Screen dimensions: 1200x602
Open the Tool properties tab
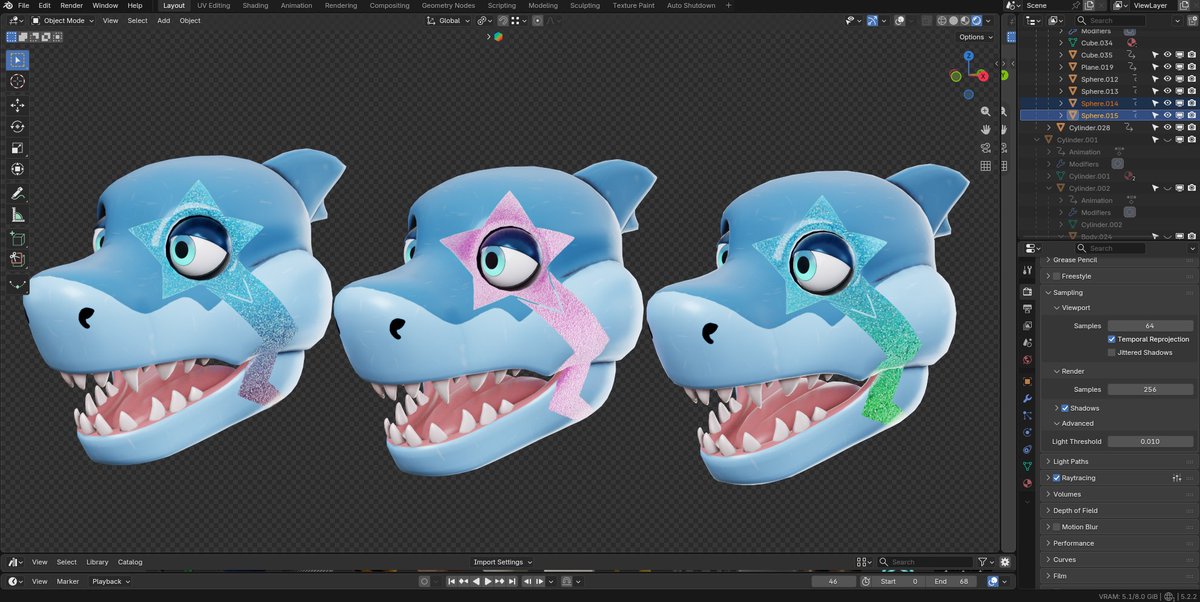pos(1027,271)
